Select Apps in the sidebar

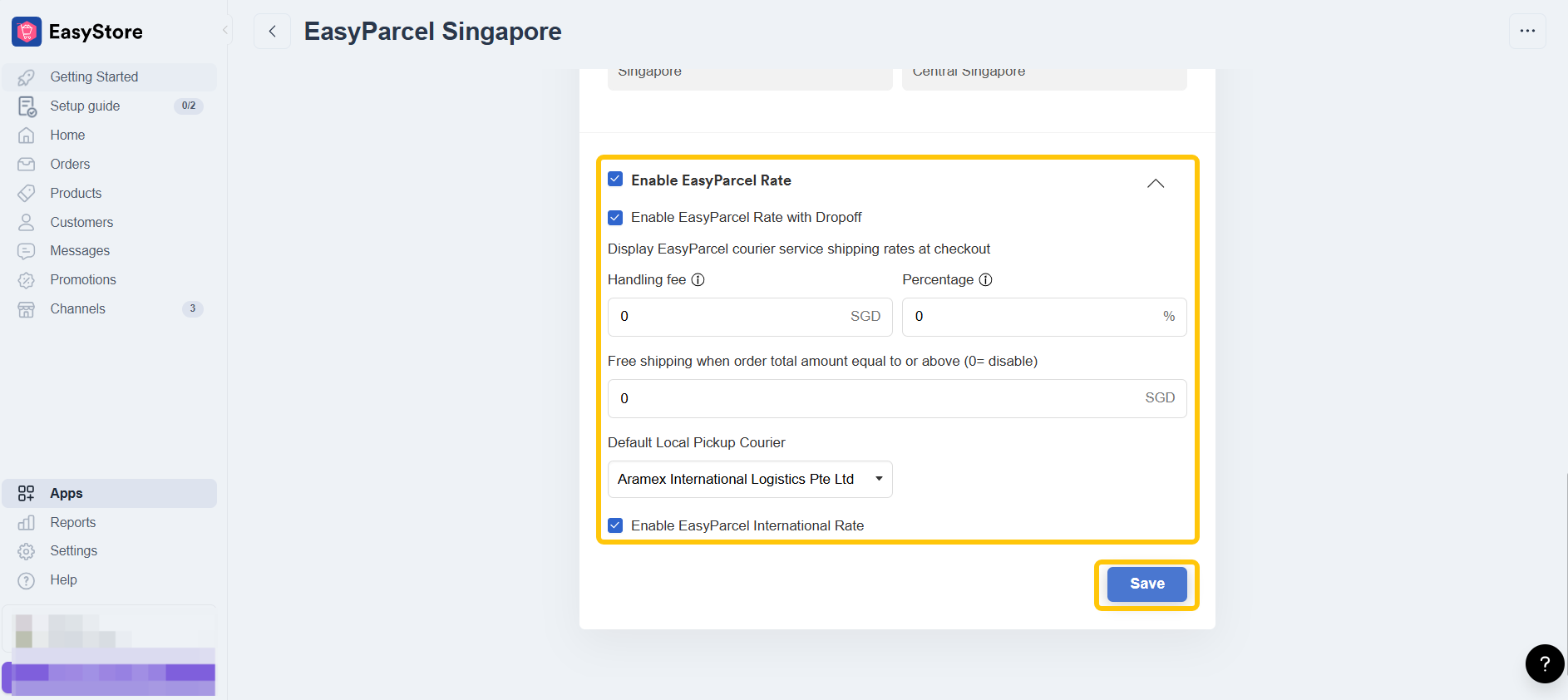pyautogui.click(x=109, y=493)
